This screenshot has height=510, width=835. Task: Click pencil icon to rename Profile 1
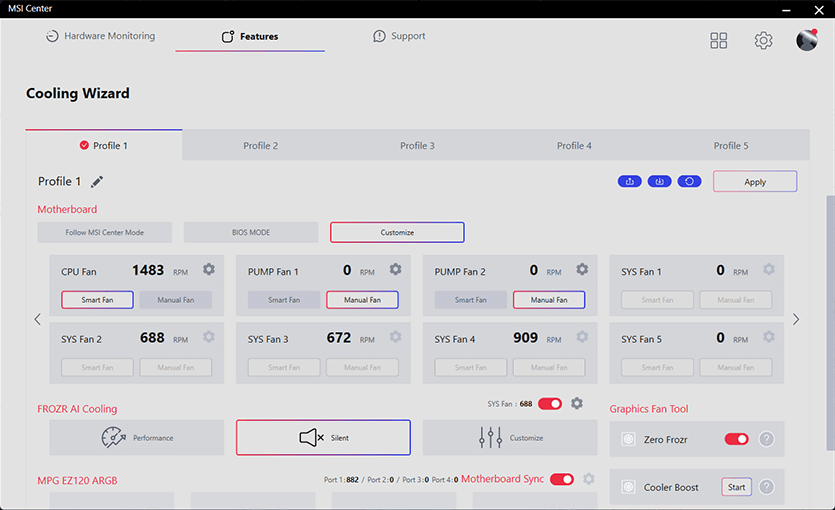click(97, 182)
